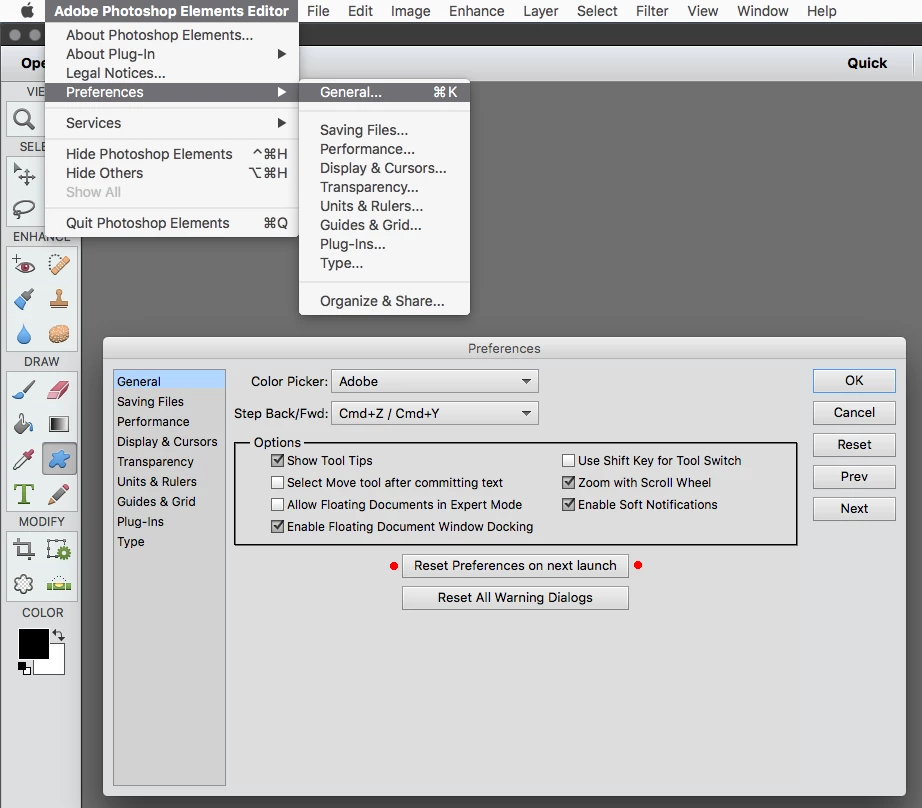
Task: Click the black foreground color swatch
Action: (x=33, y=643)
